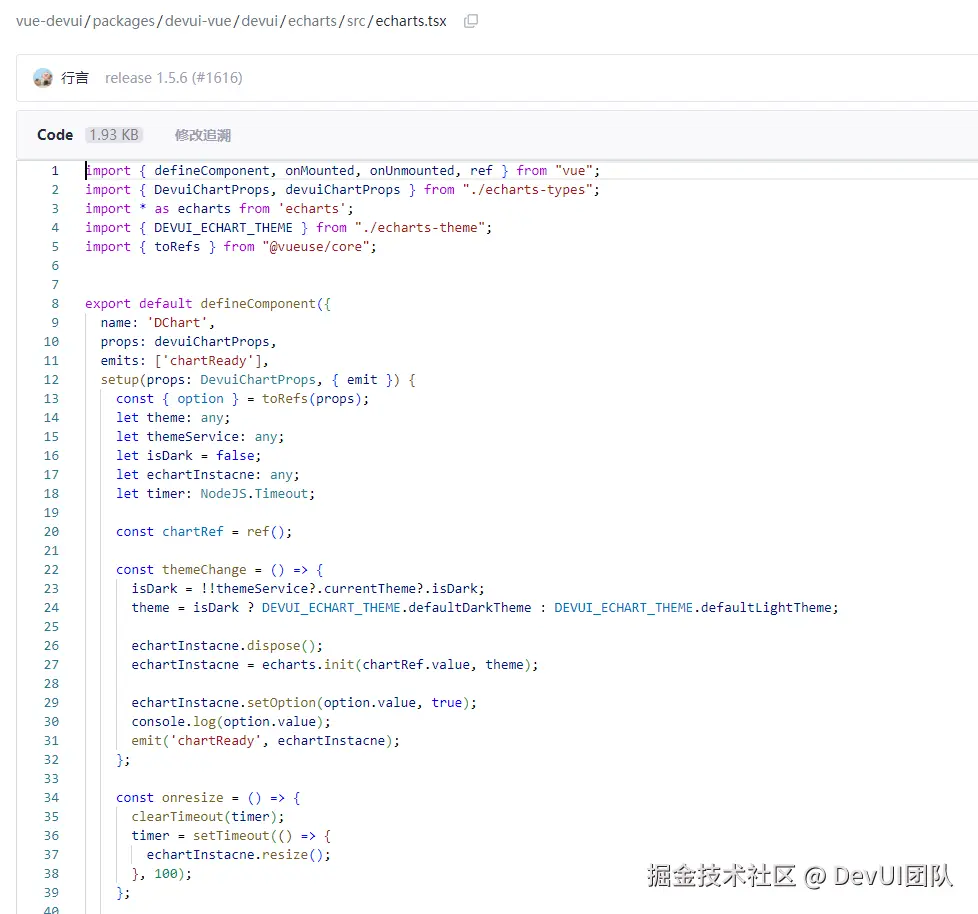Select line number 12

point(52,380)
